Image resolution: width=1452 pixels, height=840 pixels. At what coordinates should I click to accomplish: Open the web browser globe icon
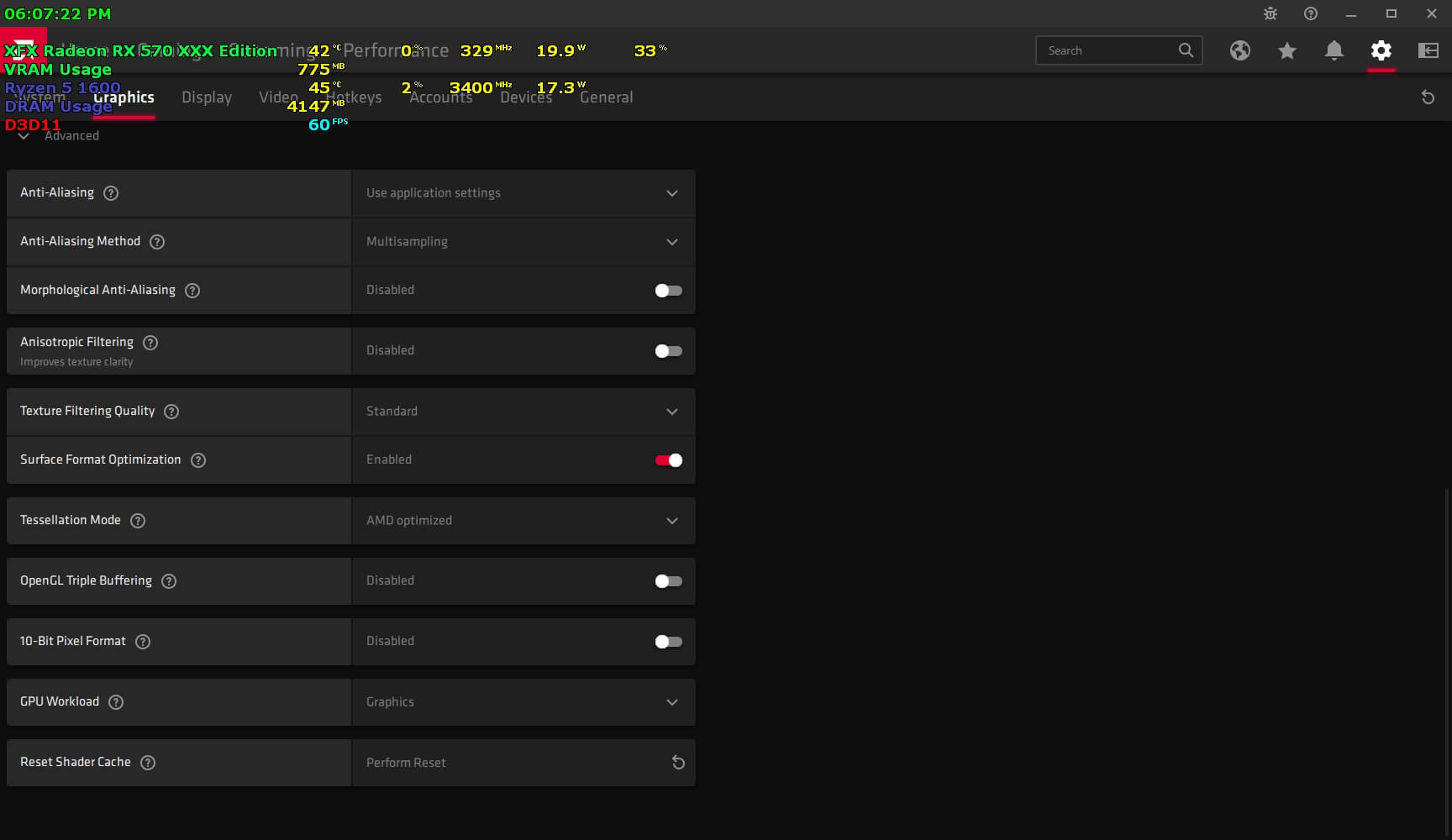(x=1239, y=50)
